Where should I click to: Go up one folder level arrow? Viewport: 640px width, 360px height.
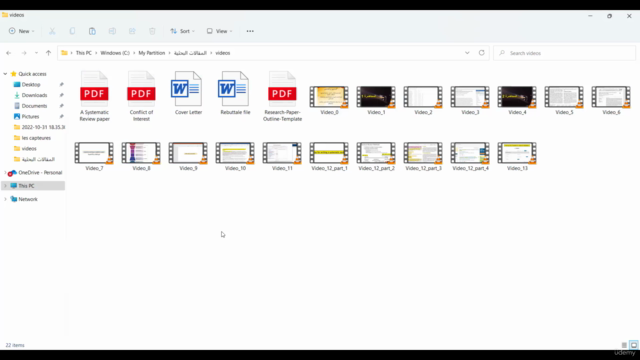pos(49,53)
